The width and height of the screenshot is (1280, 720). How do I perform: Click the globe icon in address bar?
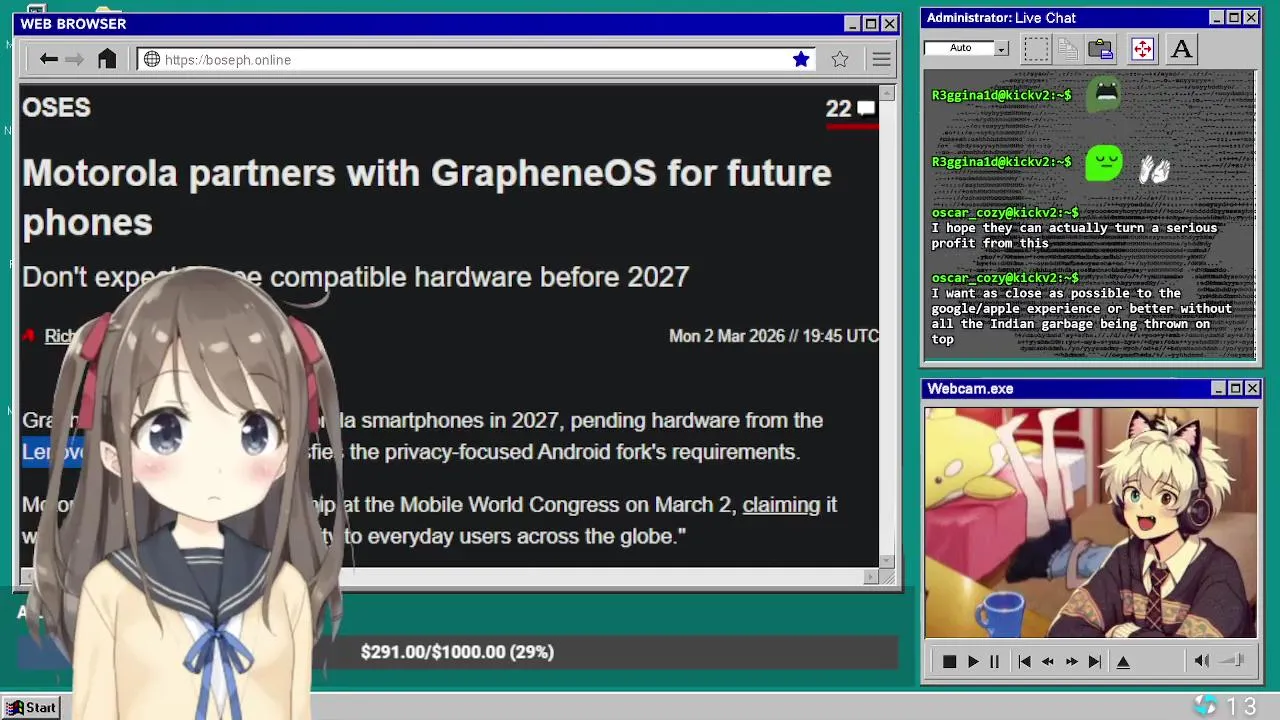pyautogui.click(x=152, y=59)
